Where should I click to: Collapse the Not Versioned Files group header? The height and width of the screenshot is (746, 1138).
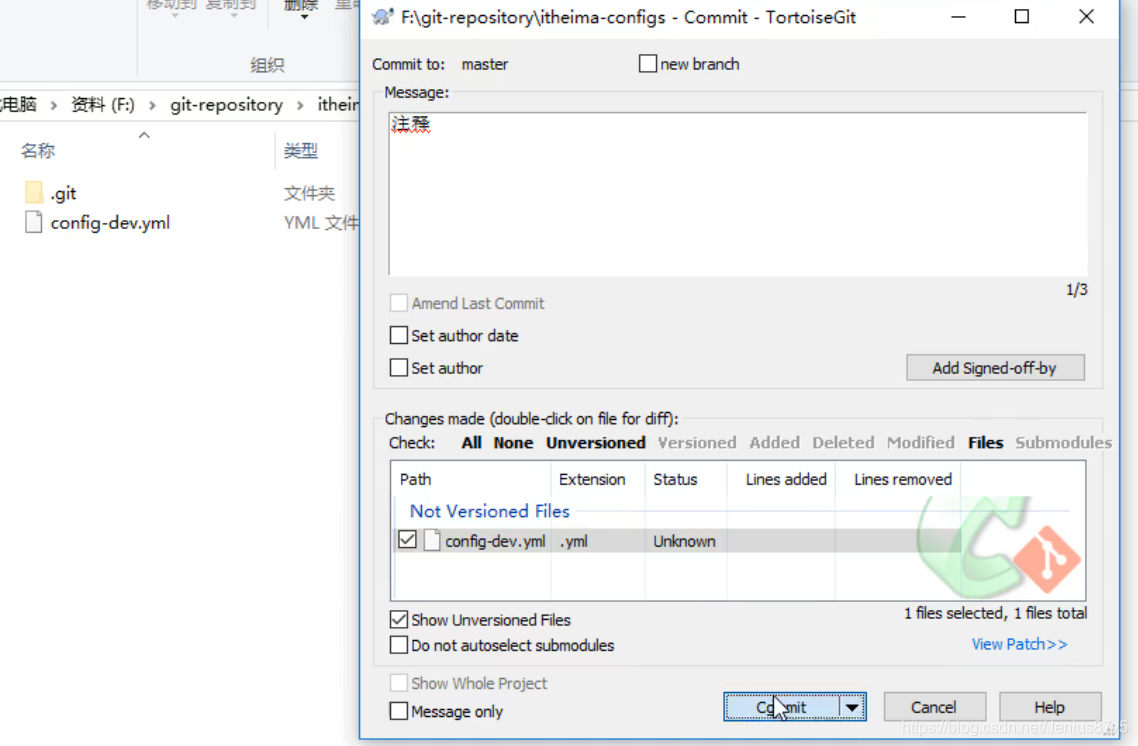pyautogui.click(x=489, y=511)
